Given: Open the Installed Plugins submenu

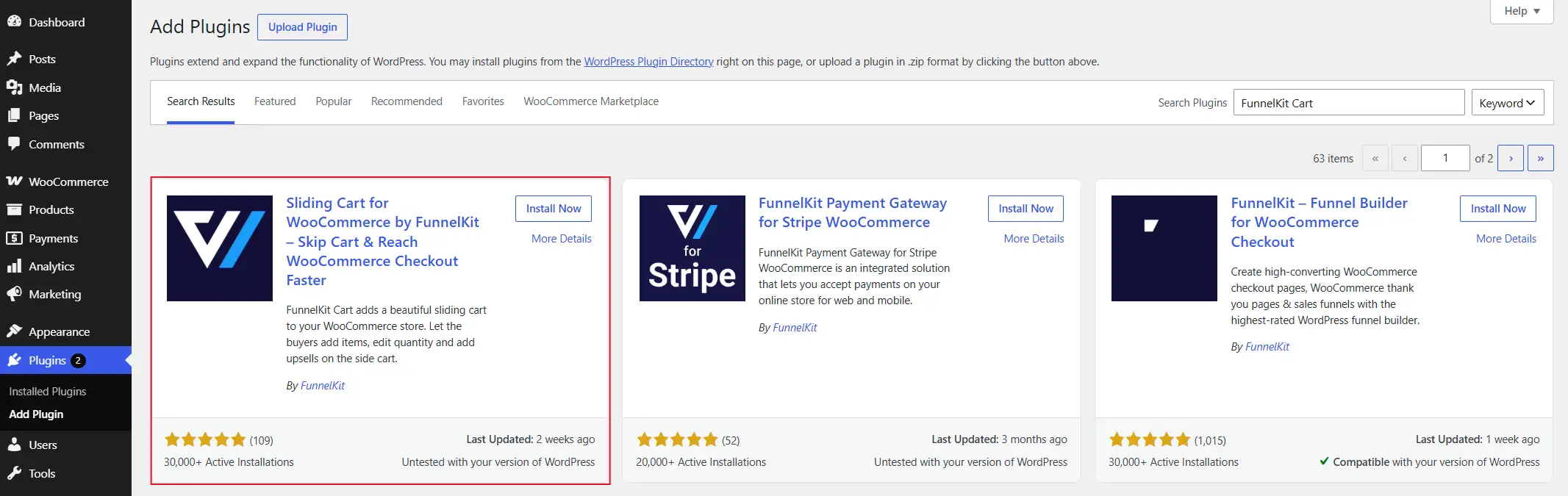Looking at the screenshot, I should coord(48,392).
